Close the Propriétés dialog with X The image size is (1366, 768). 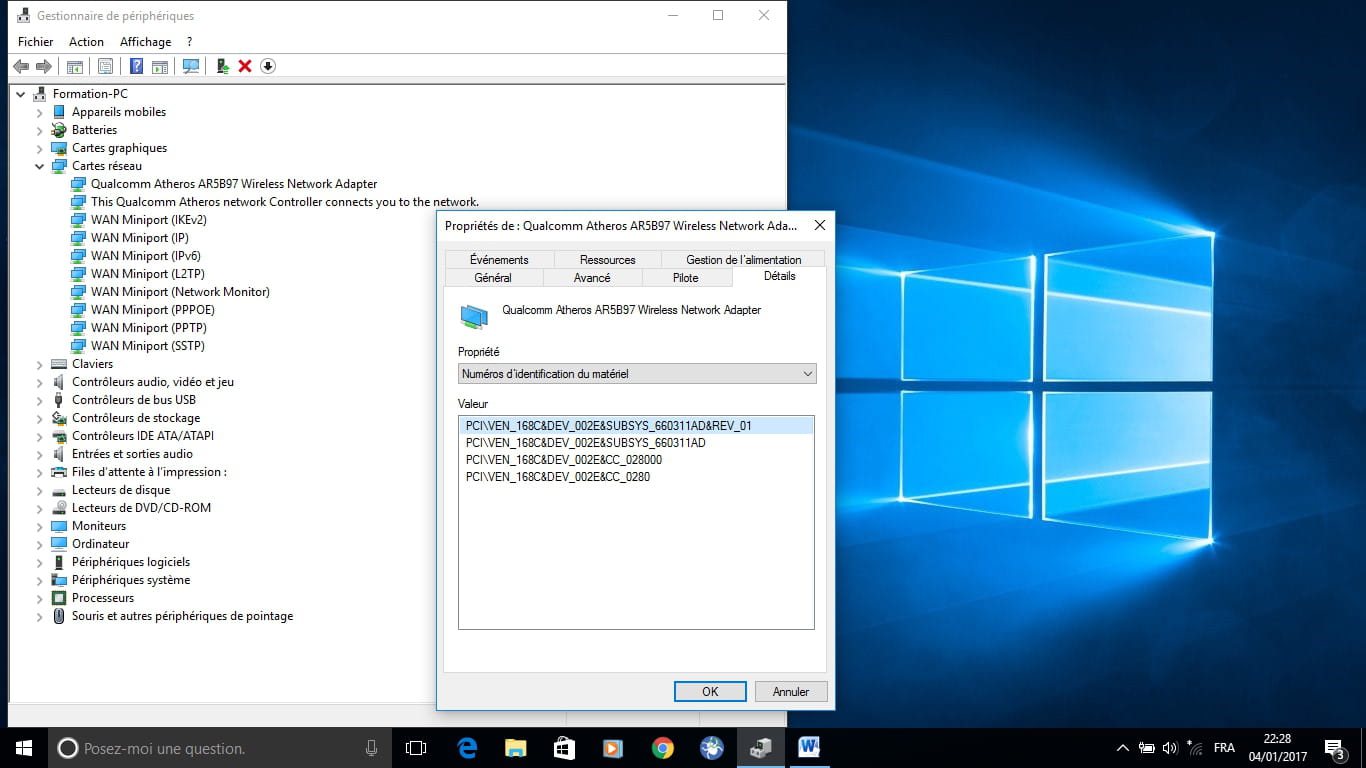(x=820, y=226)
